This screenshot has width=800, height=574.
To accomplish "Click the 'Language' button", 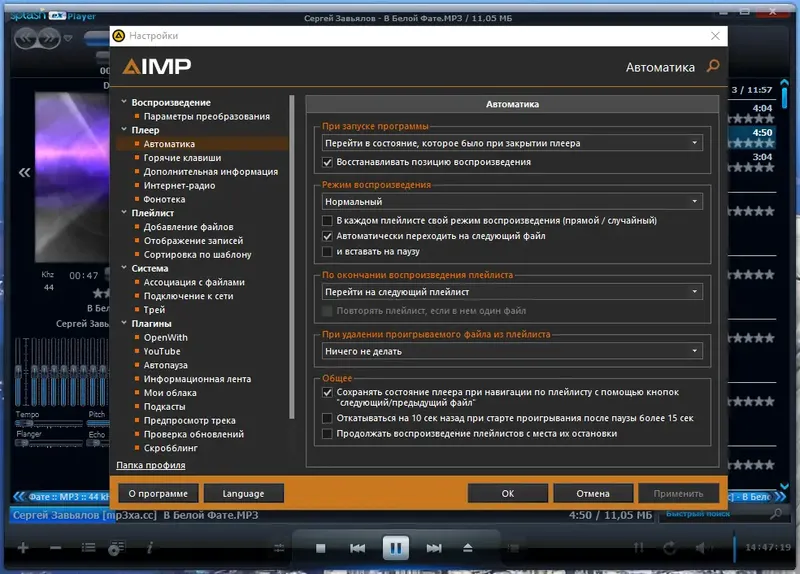I will [243, 494].
